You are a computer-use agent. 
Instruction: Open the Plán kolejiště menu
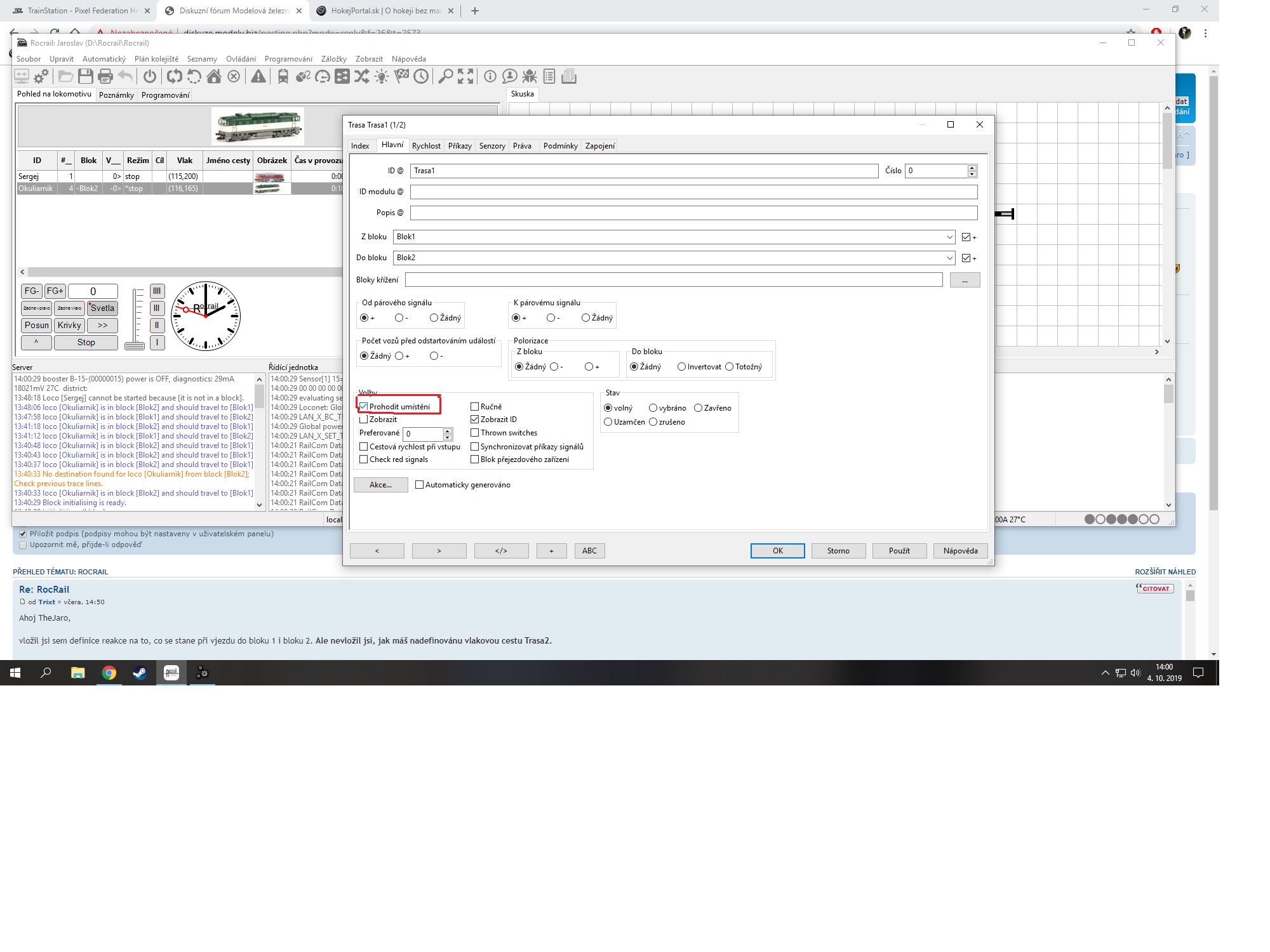point(156,59)
